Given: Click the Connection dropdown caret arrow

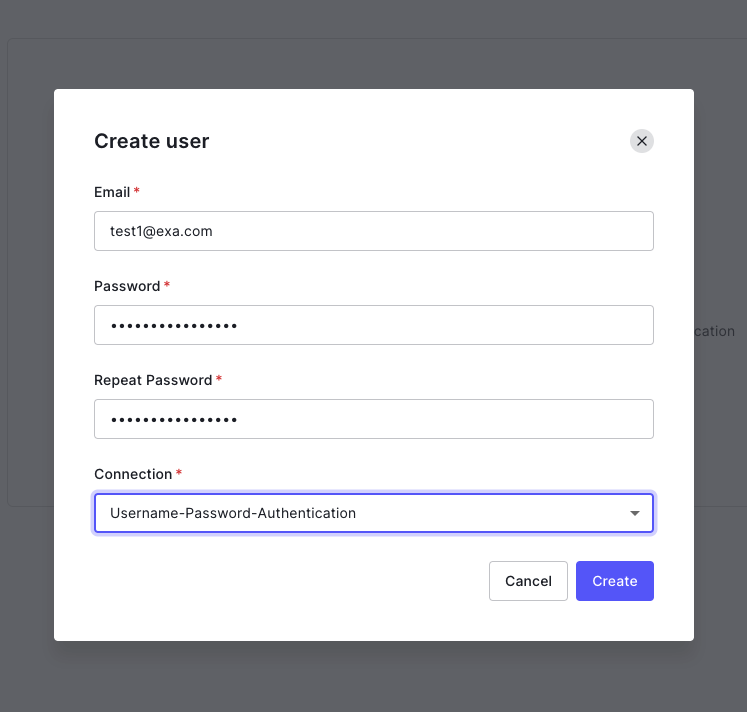Looking at the screenshot, I should 635,513.
